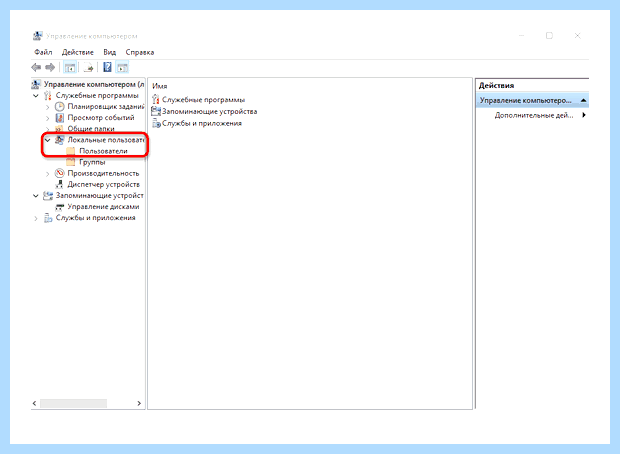Image resolution: width=620 pixels, height=454 pixels.
Task: Click the Forward arrow toolbar icon
Action: (x=50, y=68)
